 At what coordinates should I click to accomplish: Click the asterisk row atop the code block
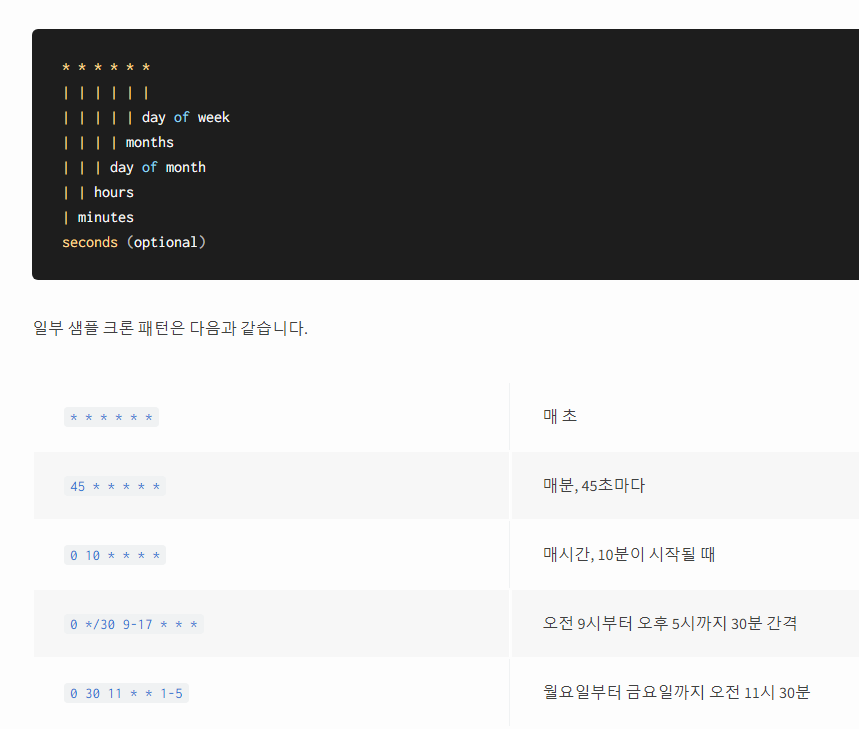(106, 67)
